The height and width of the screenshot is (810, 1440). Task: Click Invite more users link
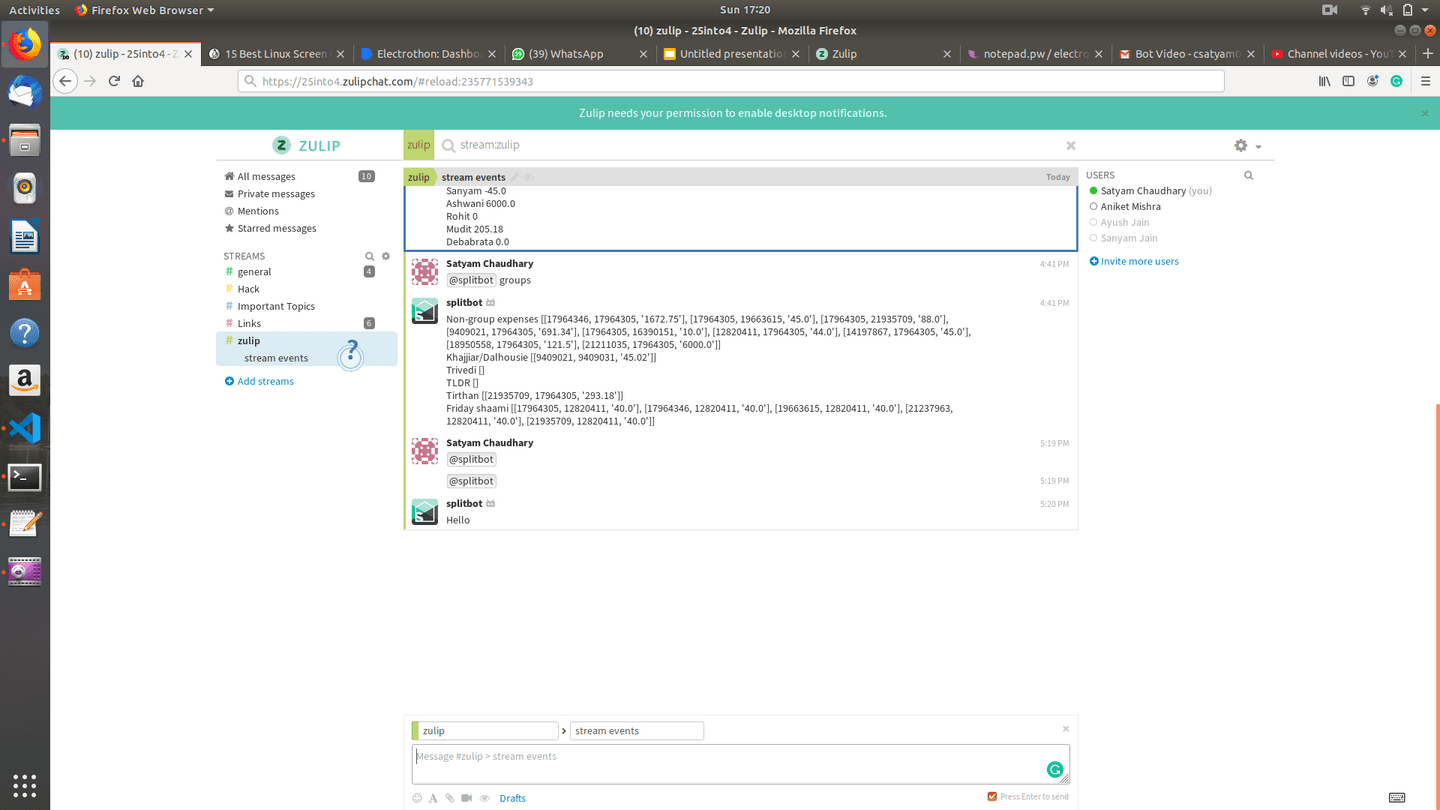pyautogui.click(x=1134, y=262)
